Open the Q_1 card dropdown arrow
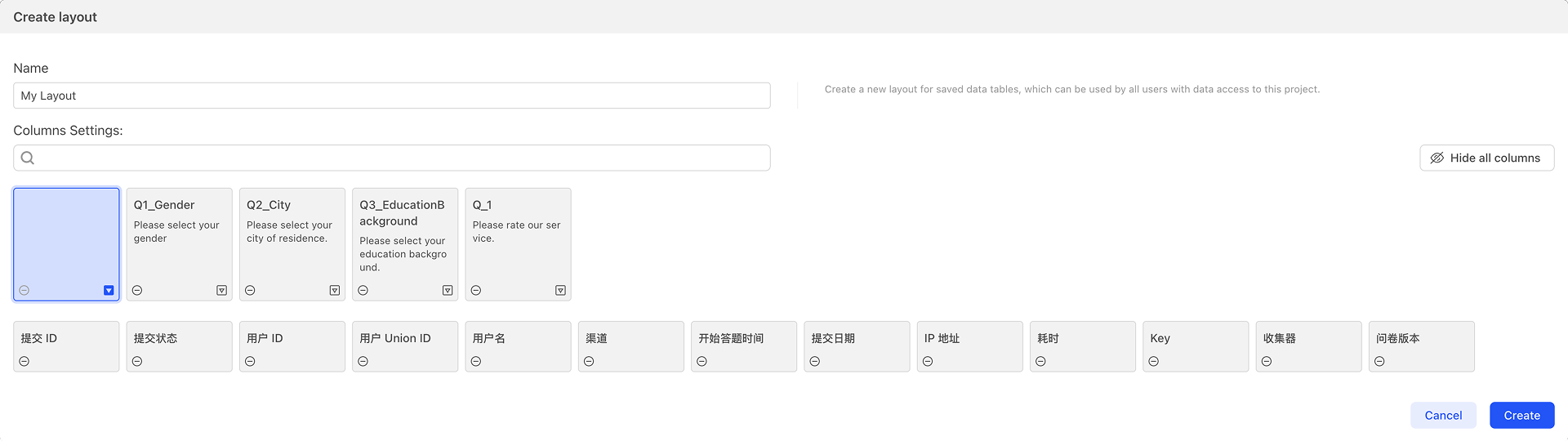The width and height of the screenshot is (1568, 441). click(560, 291)
